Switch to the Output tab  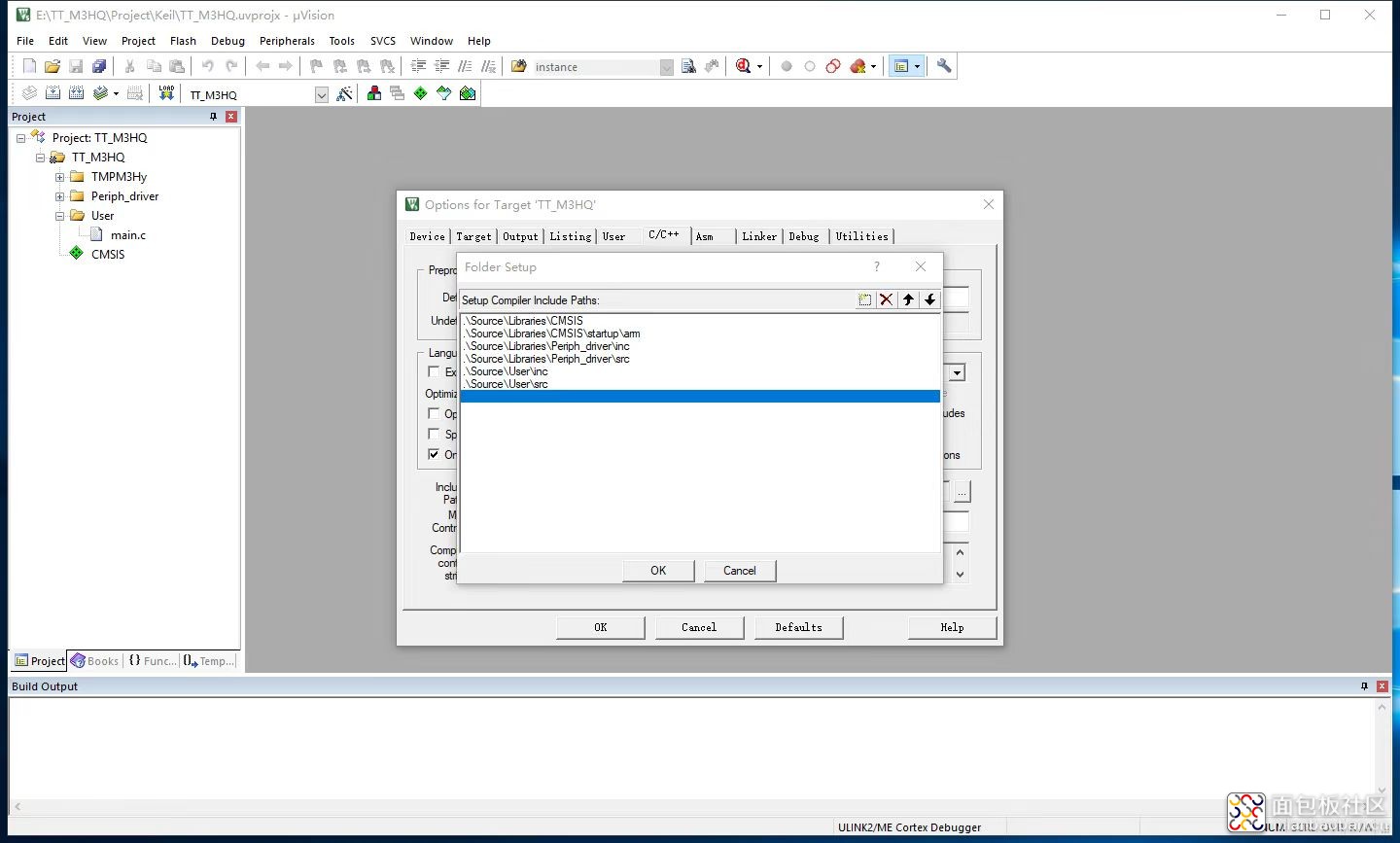520,236
